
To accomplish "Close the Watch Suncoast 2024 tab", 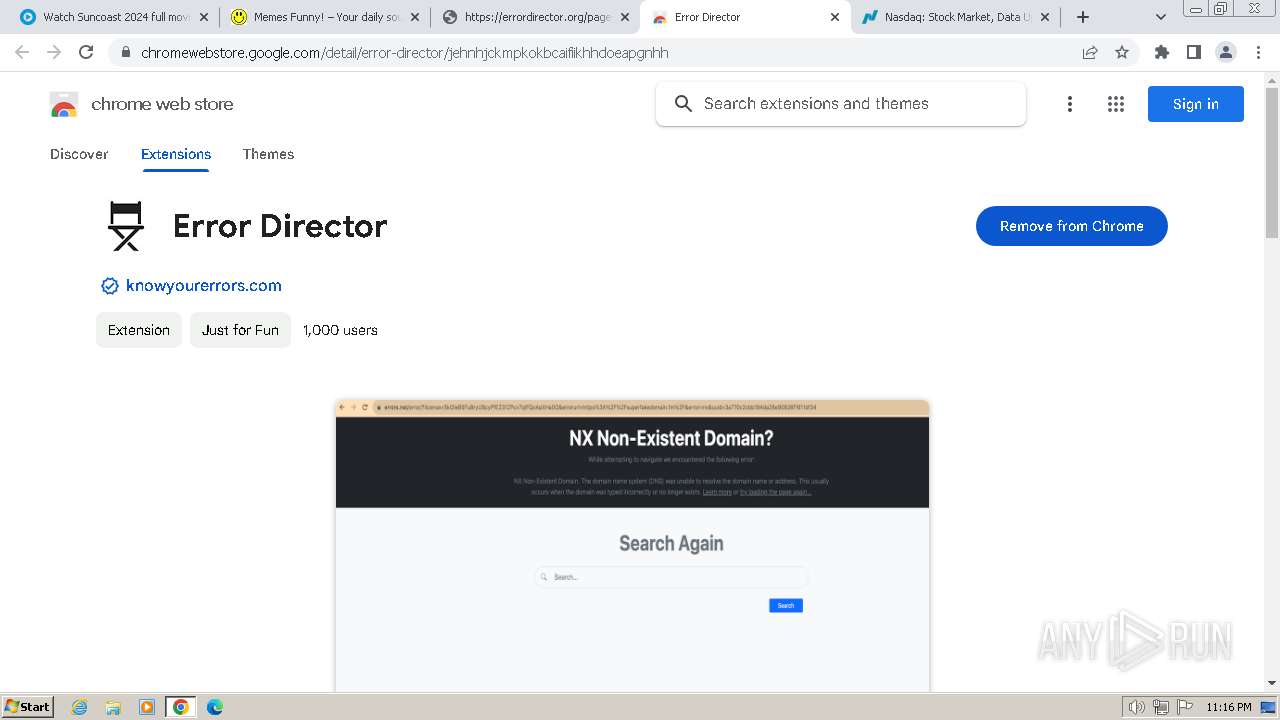I will pos(204,17).
